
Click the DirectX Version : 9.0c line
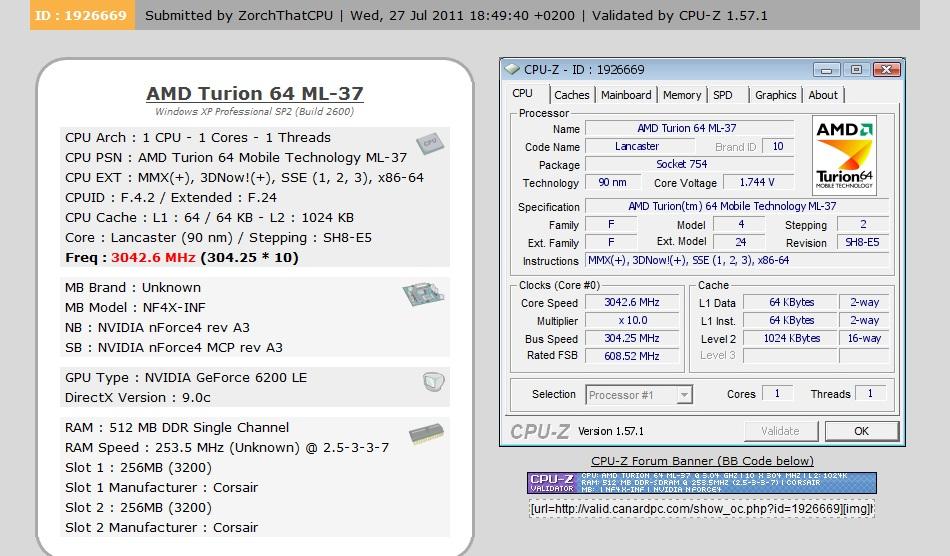(138, 398)
